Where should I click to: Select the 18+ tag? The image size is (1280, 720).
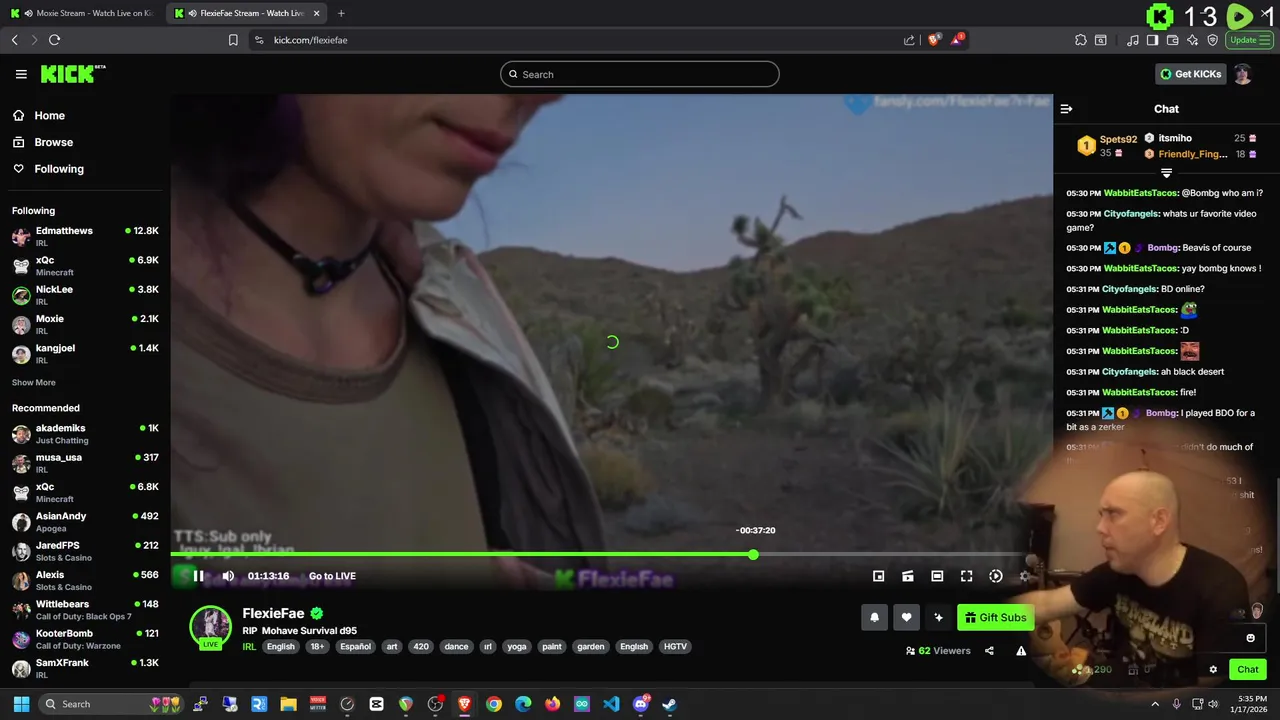tap(317, 647)
